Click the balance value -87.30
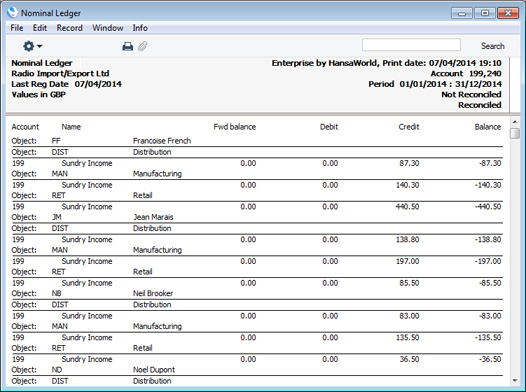526x392 pixels. (x=490, y=163)
